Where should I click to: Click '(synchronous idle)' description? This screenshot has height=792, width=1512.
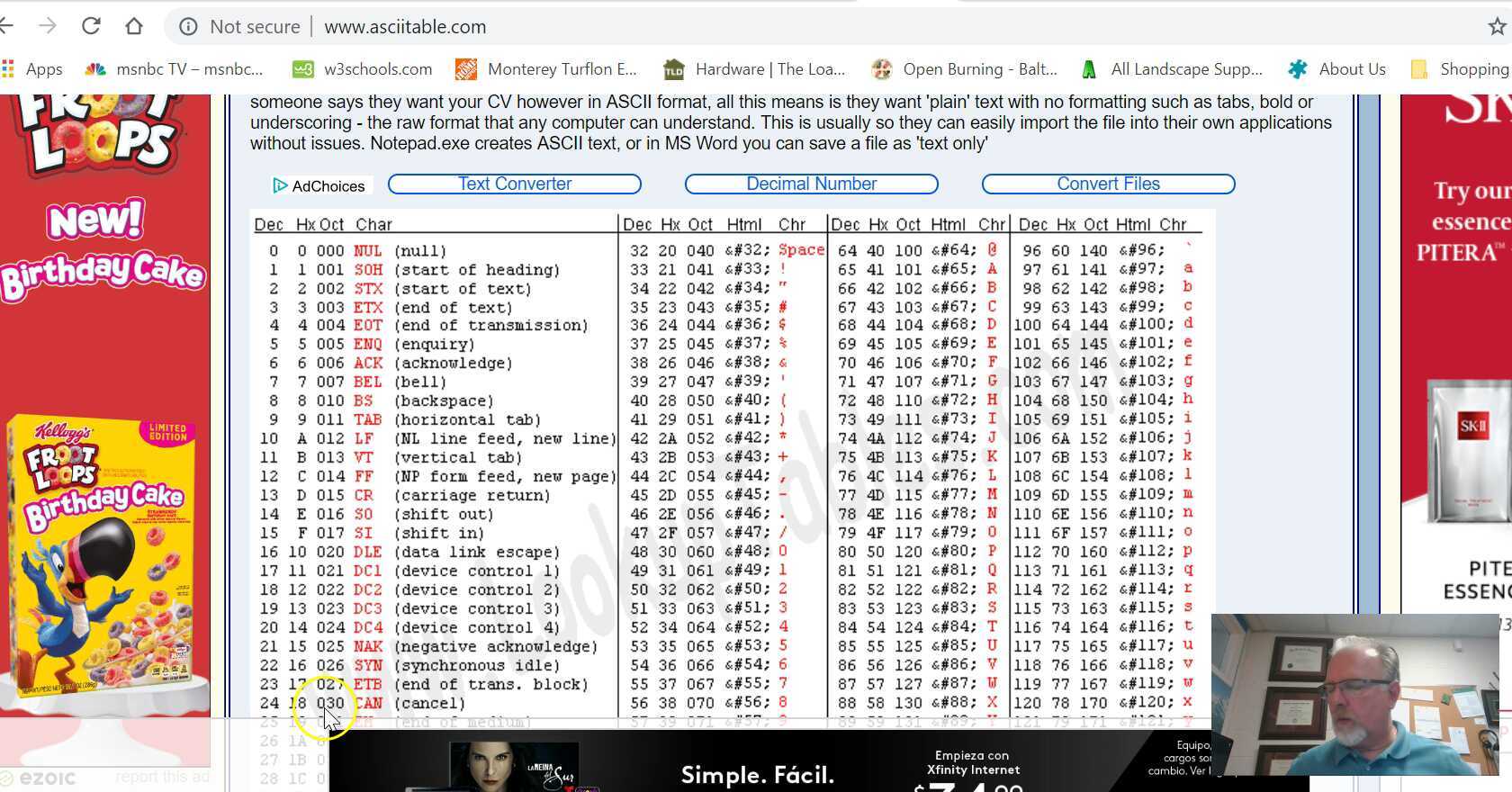[x=477, y=666]
